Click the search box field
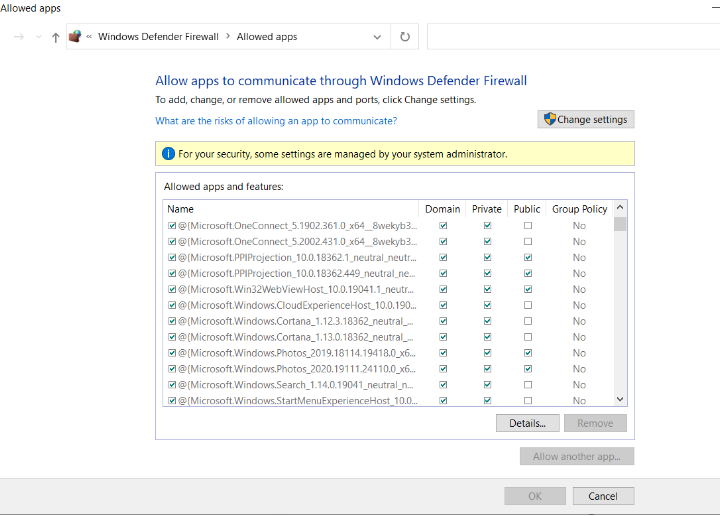The image size is (720, 516). pyautogui.click(x=570, y=37)
